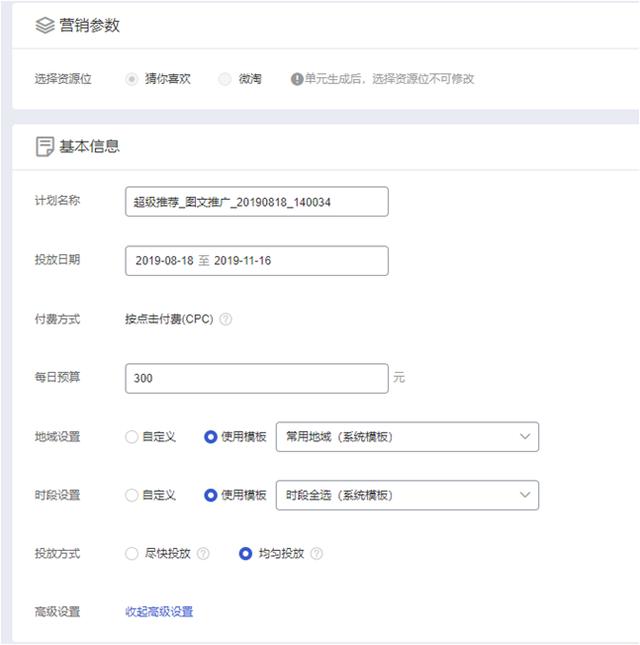Select the 微淘 resource radio button

(x=225, y=79)
